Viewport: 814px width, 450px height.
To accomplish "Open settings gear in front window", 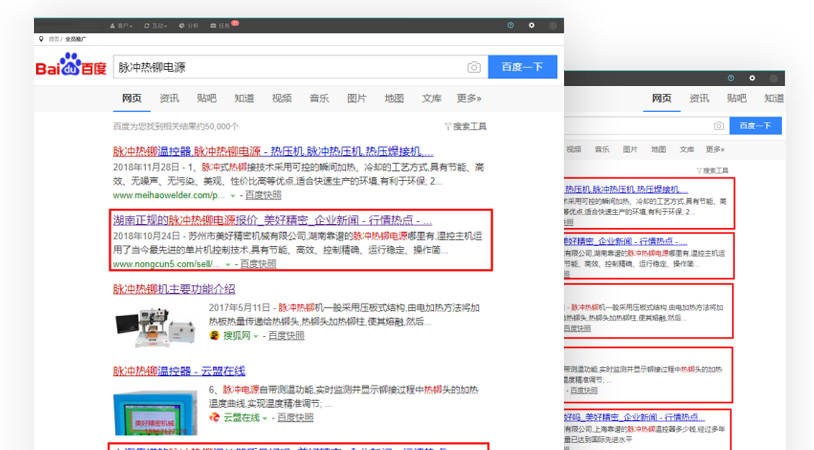I will pos(532,25).
